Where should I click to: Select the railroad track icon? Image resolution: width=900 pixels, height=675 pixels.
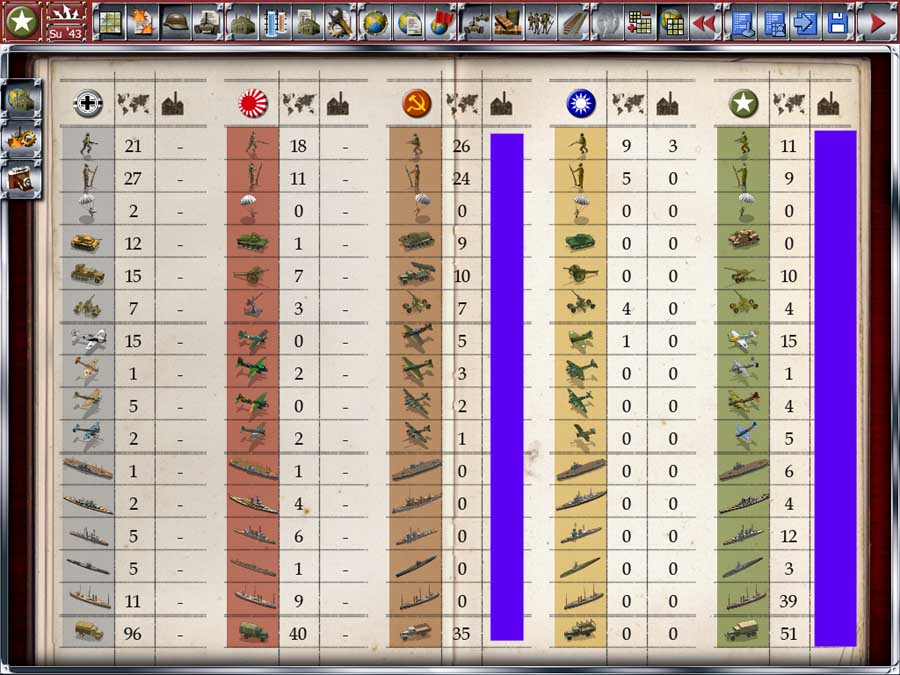(573, 22)
